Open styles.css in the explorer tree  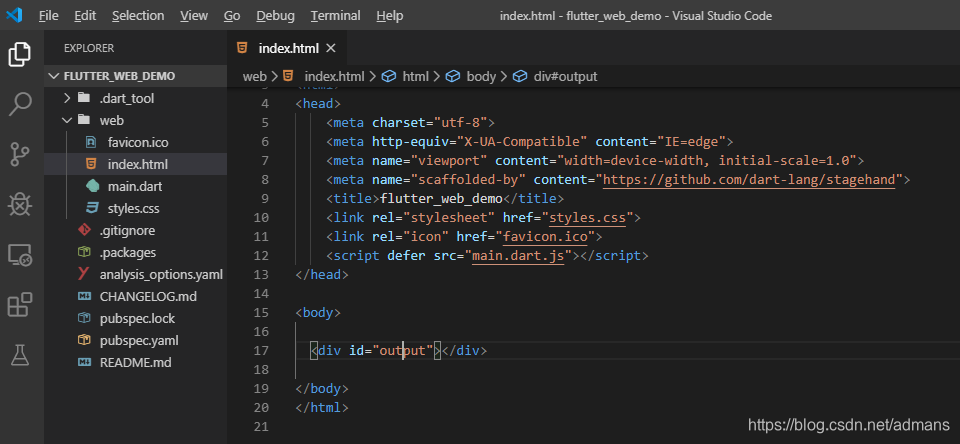point(135,208)
